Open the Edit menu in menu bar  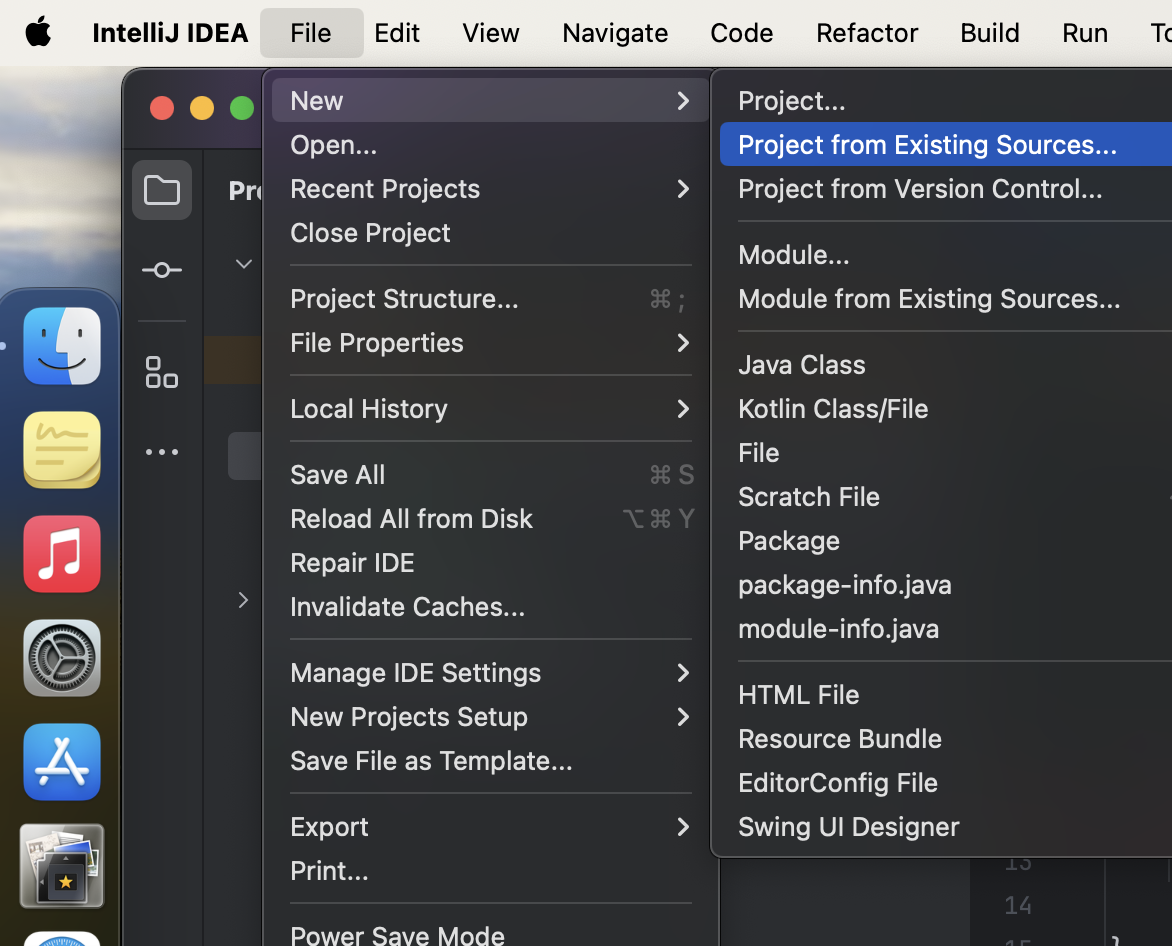click(397, 32)
